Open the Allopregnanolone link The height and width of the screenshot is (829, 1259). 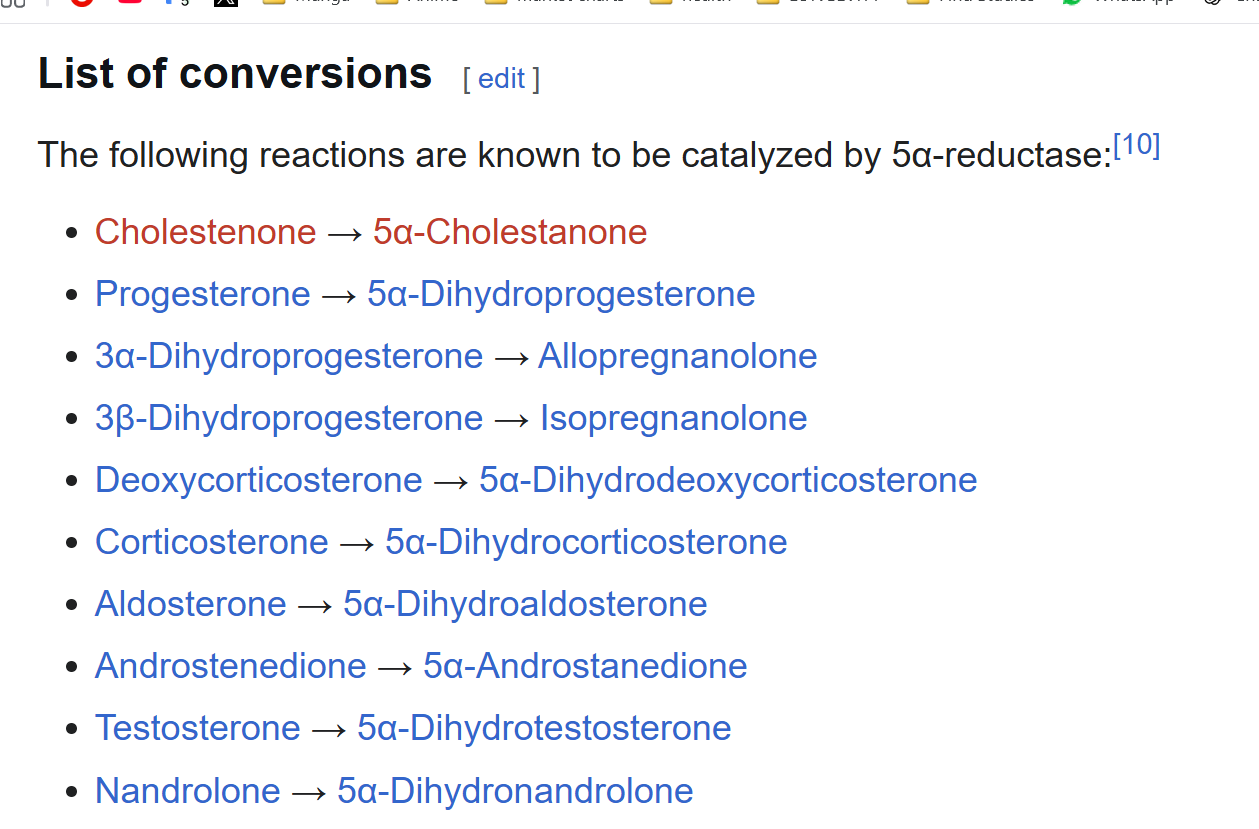click(677, 356)
